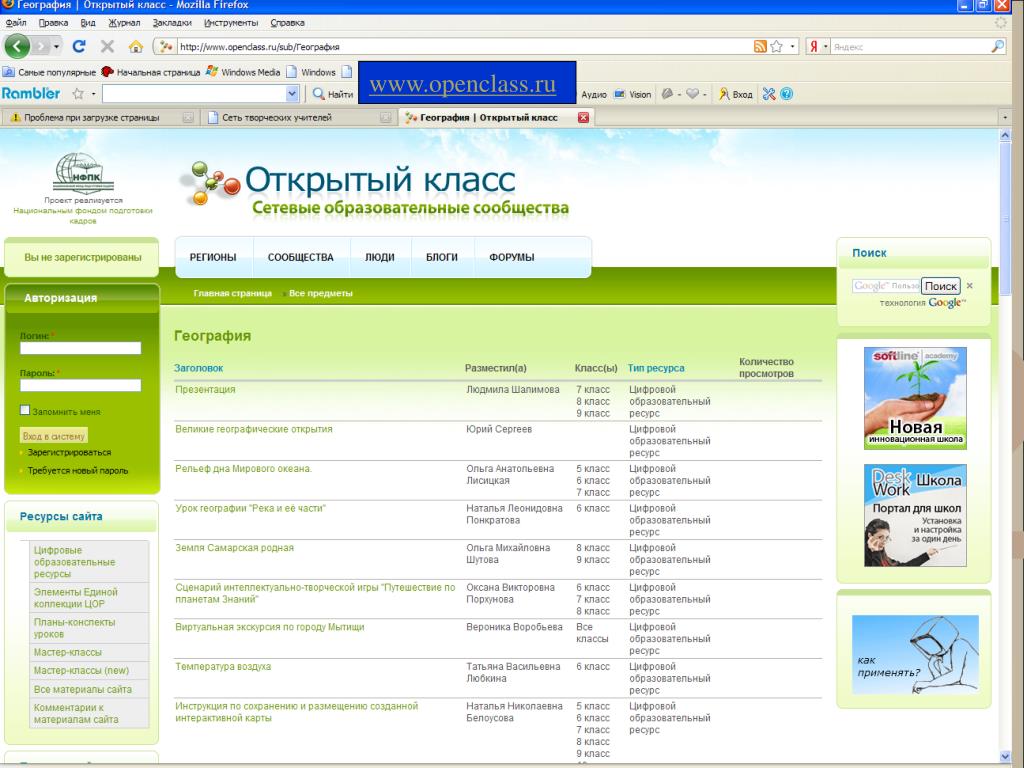Close the География tab with red X

[x=583, y=118]
